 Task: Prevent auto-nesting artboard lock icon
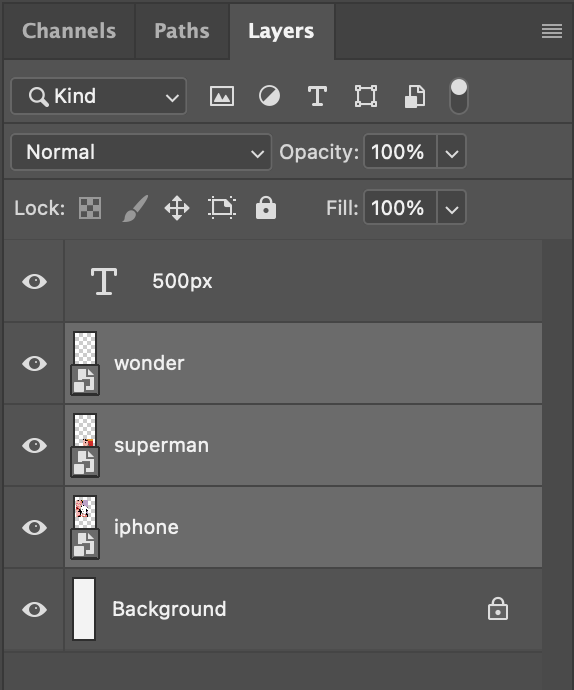pyautogui.click(x=222, y=208)
